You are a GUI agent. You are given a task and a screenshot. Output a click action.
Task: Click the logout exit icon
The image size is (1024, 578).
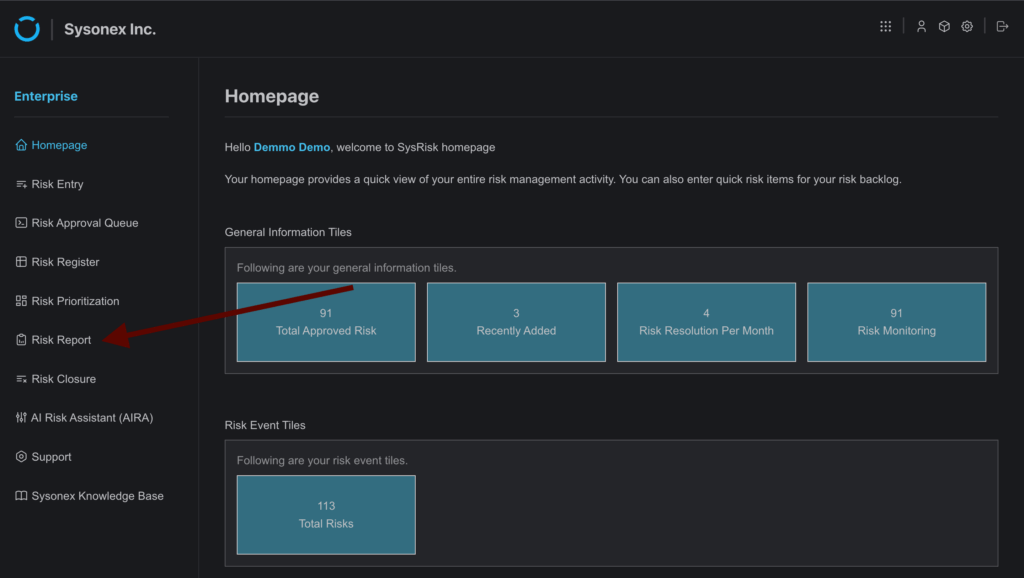coord(1002,27)
